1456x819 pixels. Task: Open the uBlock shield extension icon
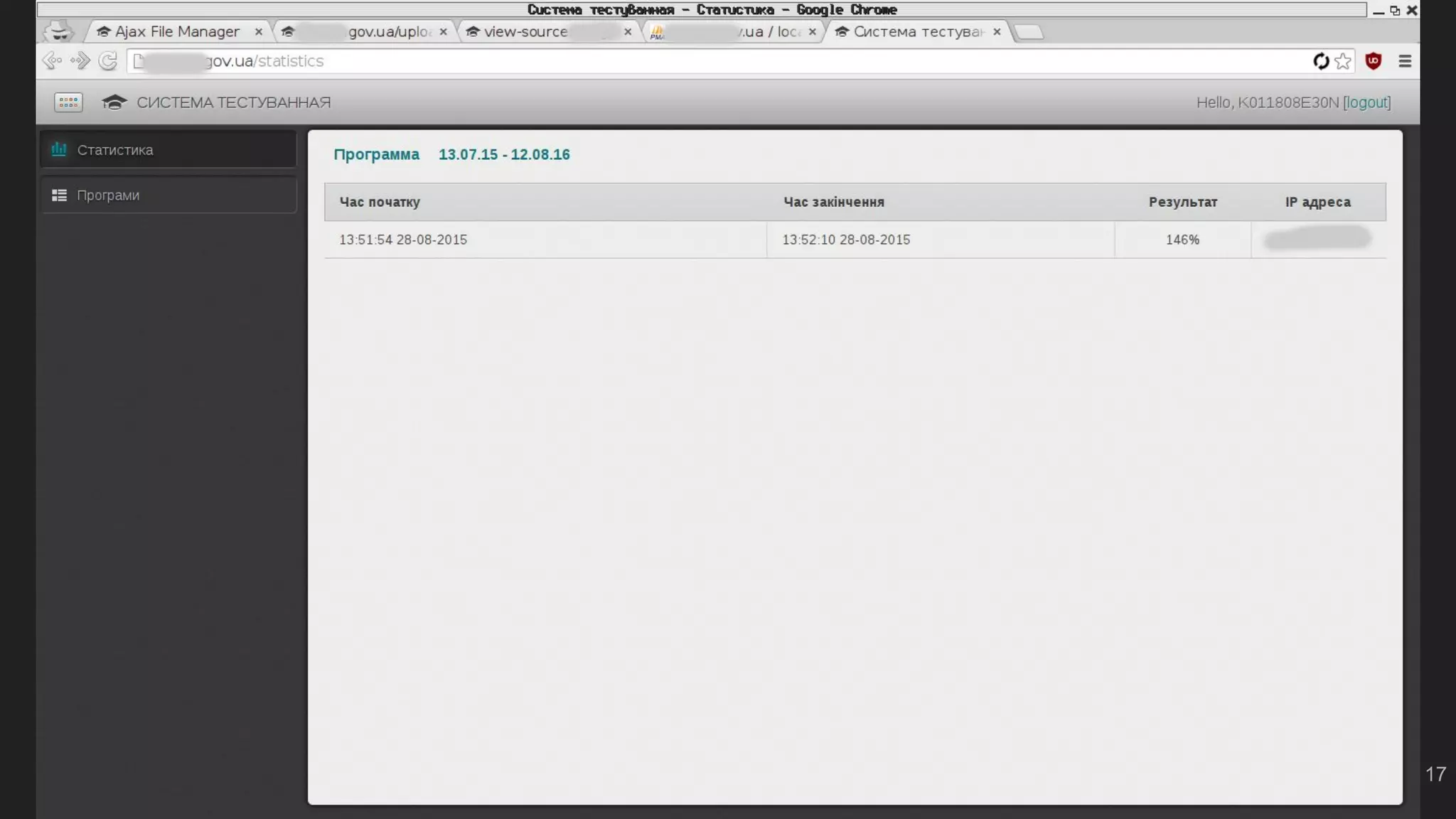[1373, 61]
